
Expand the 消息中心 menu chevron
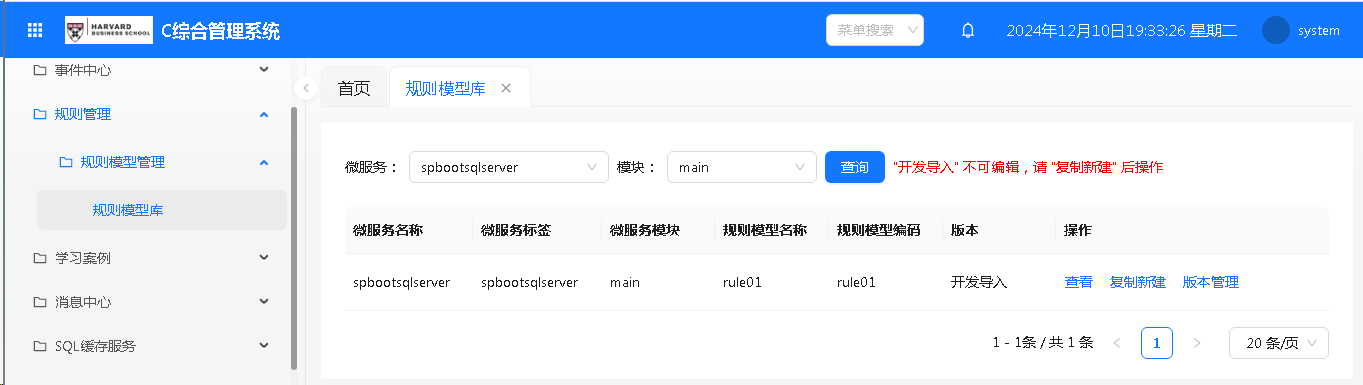[264, 302]
